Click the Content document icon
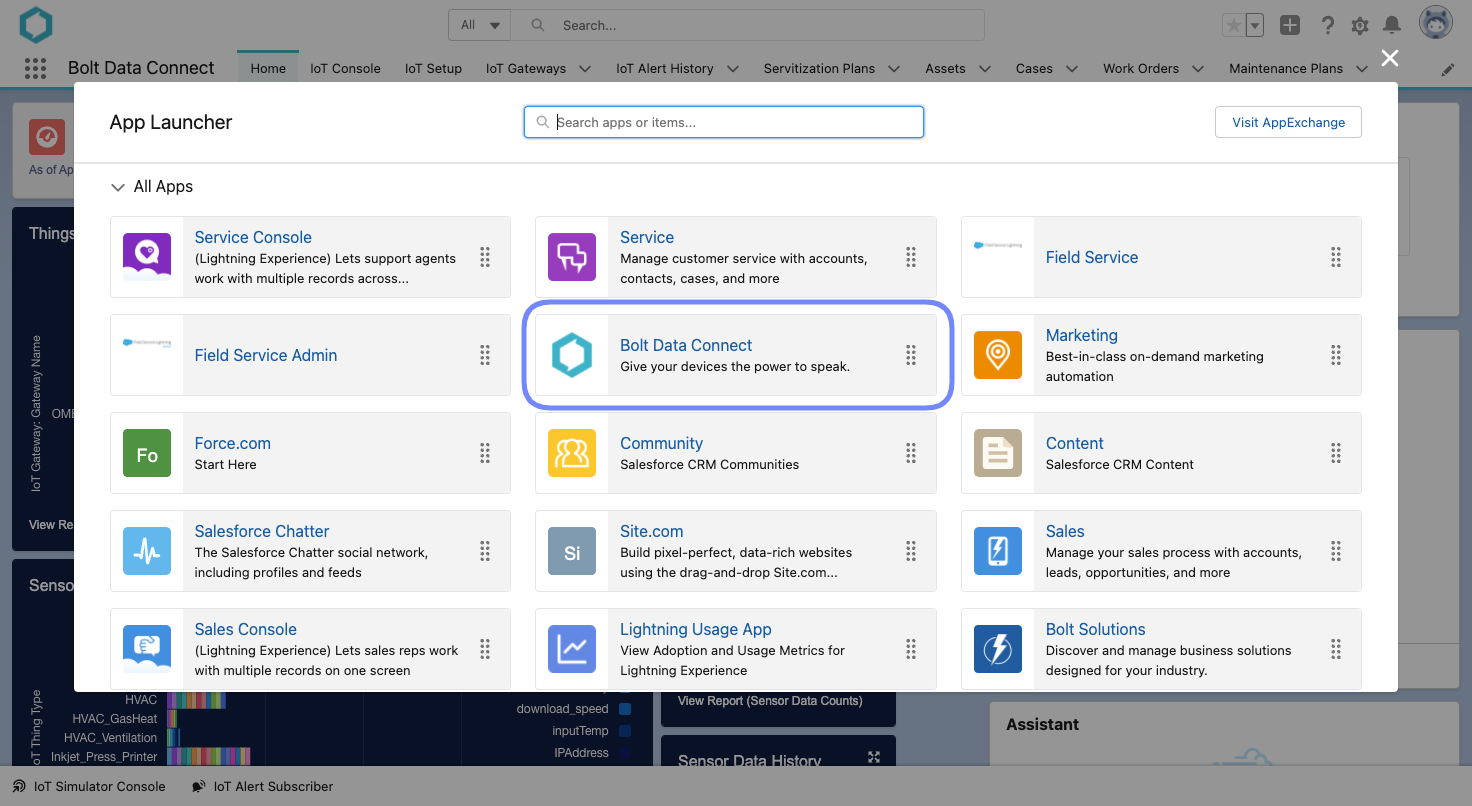Screen dimensions: 1472x806 click(x=998, y=453)
